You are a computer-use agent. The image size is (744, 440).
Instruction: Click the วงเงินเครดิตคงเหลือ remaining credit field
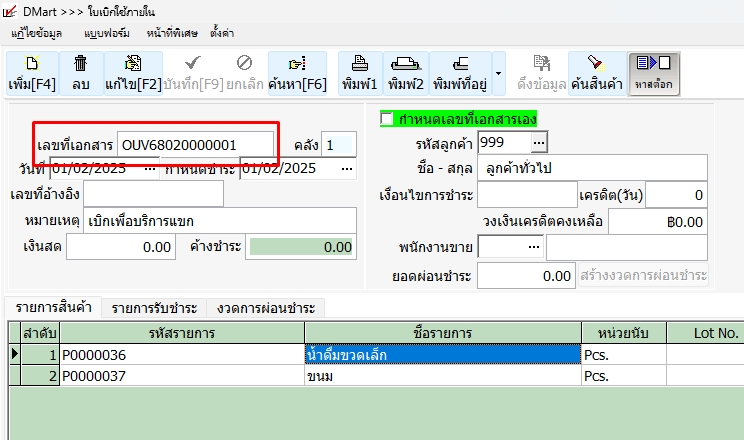[658, 222]
